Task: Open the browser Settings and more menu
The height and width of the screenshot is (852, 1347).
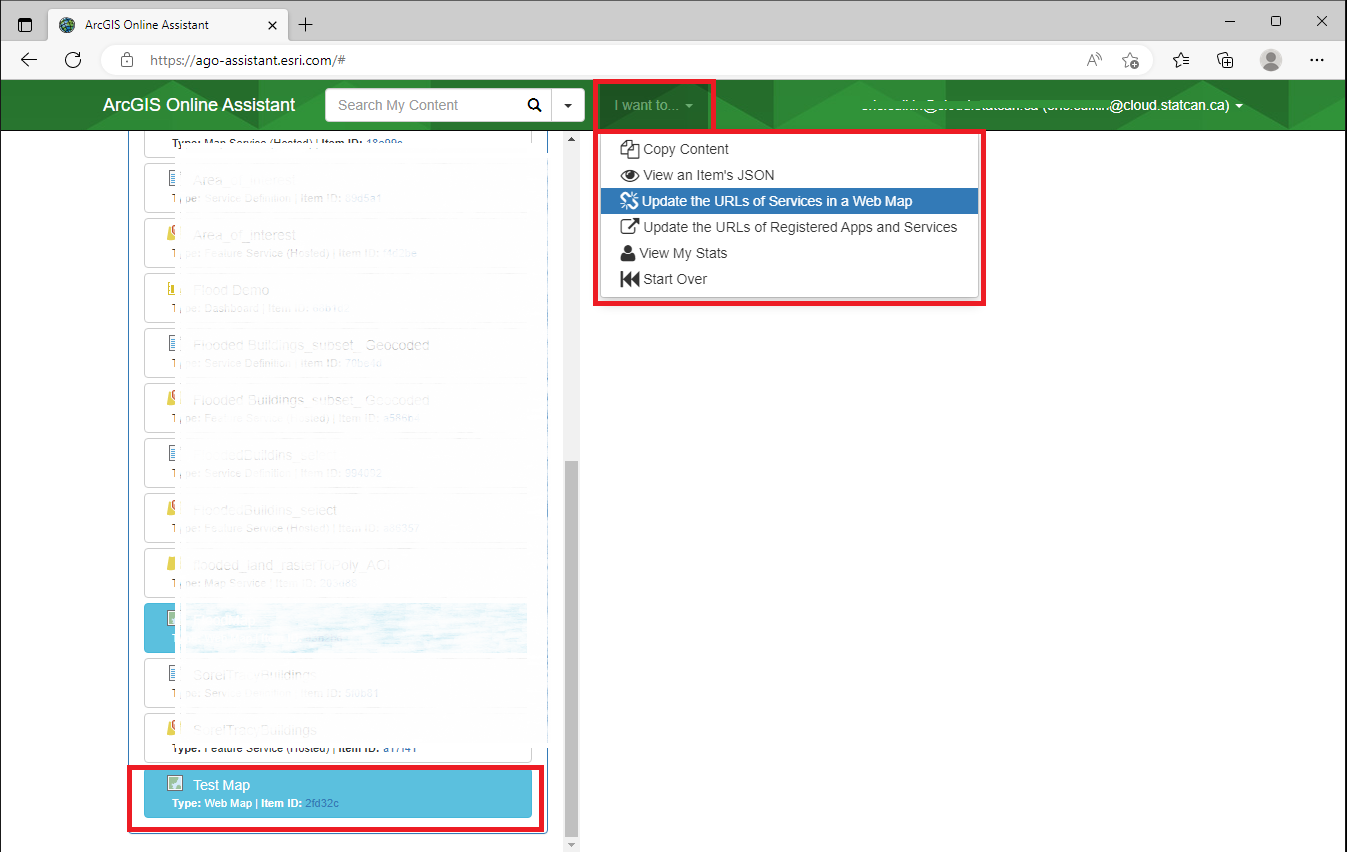Action: [1317, 60]
